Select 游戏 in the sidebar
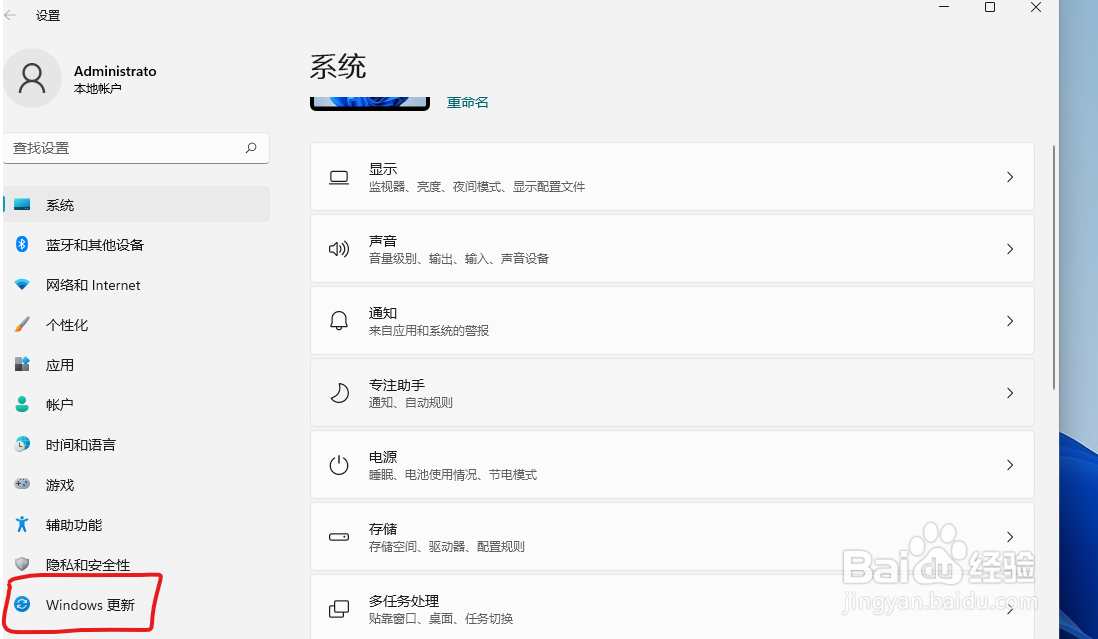This screenshot has height=639, width=1098. pos(60,485)
